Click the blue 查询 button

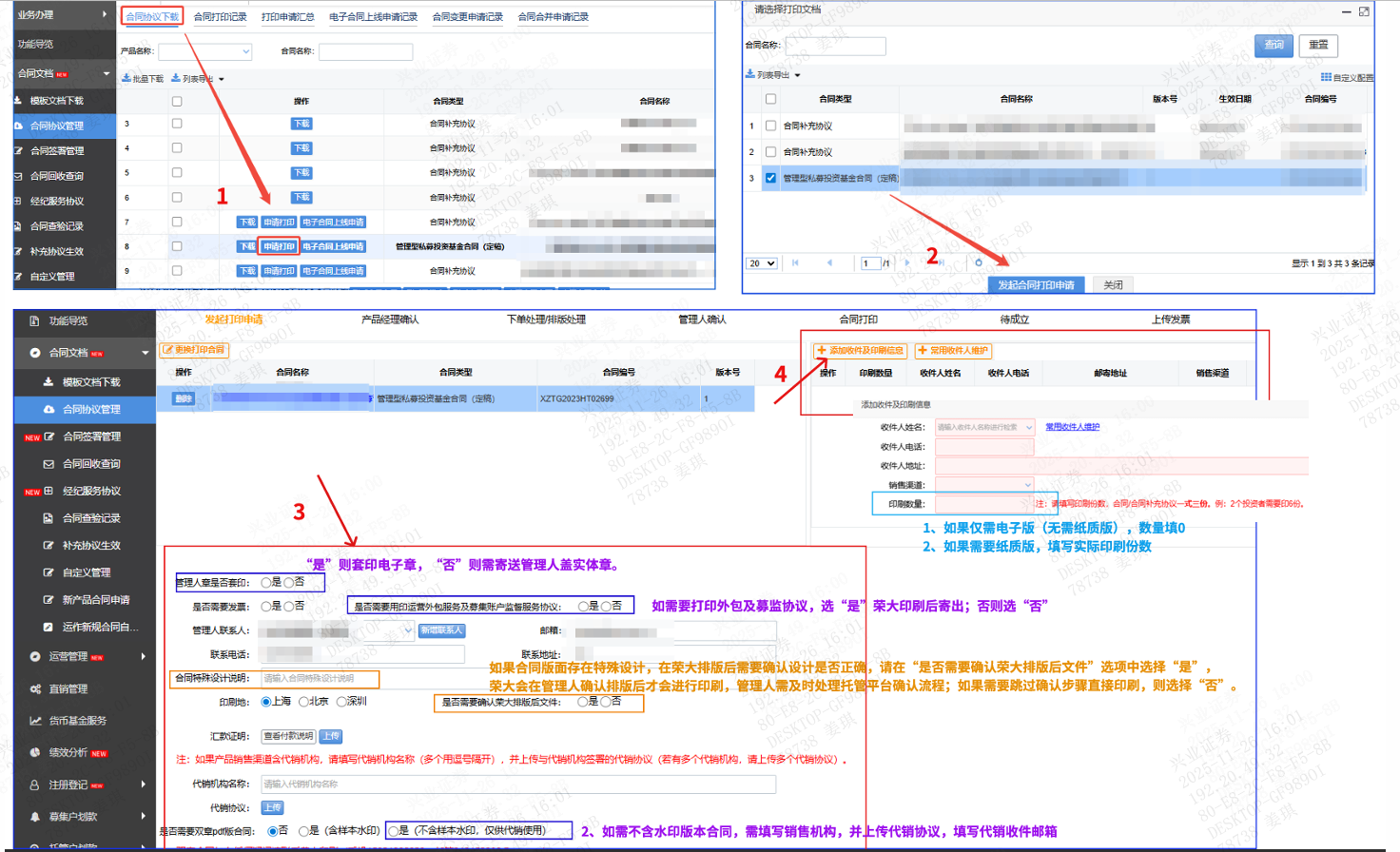(x=1274, y=45)
